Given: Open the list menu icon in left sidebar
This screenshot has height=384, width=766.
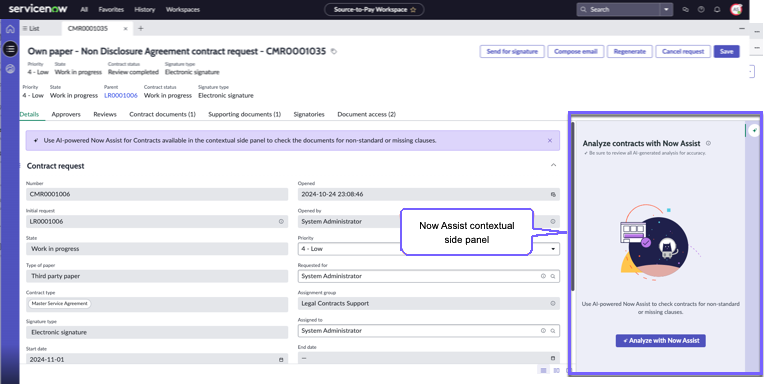Looking at the screenshot, I should (x=10, y=49).
